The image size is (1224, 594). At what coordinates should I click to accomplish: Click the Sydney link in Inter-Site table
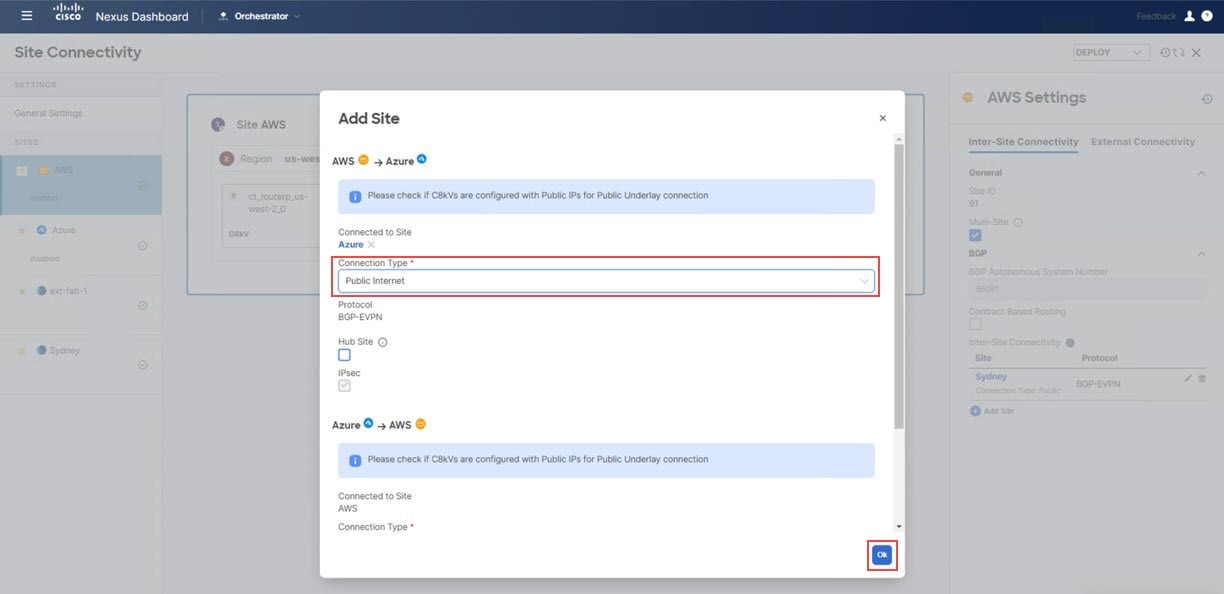(991, 377)
